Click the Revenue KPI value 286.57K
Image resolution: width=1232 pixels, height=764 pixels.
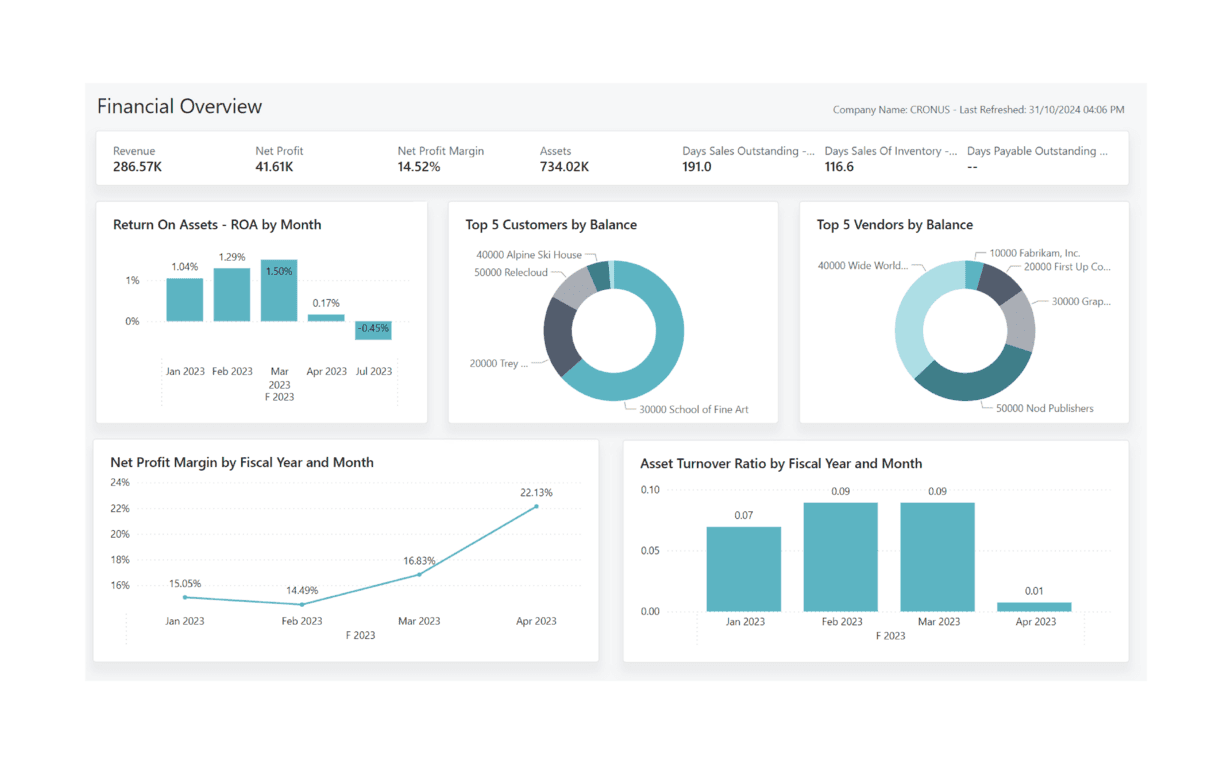pyautogui.click(x=137, y=167)
